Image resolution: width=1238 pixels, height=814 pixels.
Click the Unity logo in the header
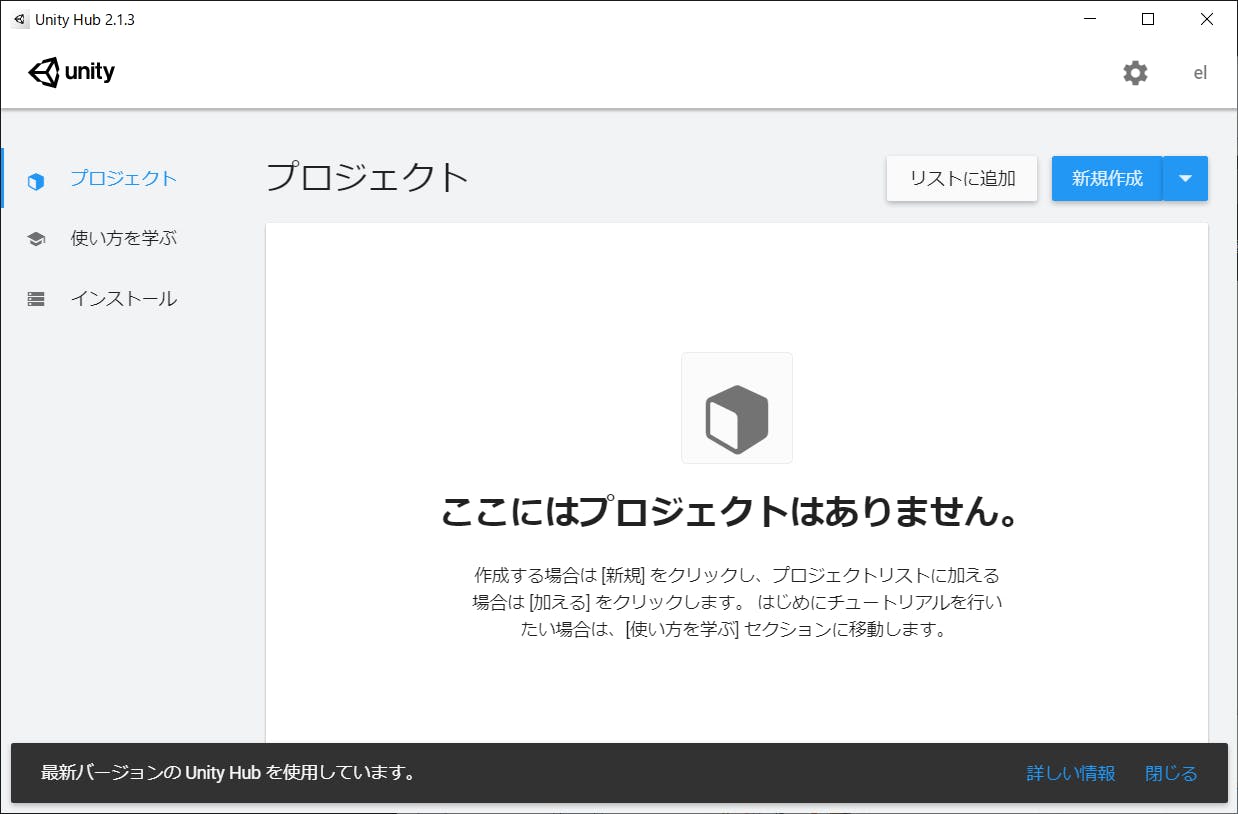(x=72, y=72)
